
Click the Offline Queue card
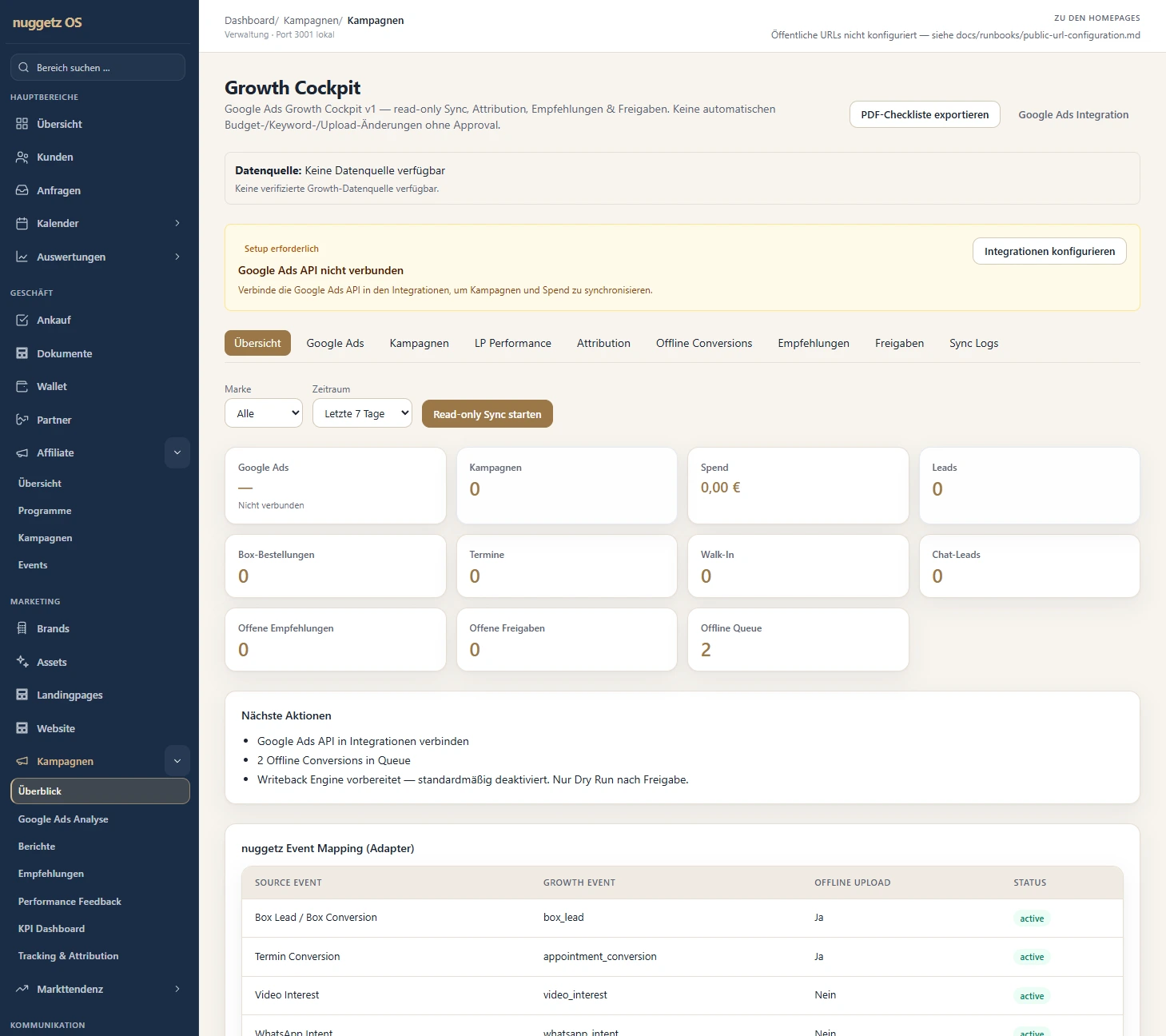coord(798,640)
